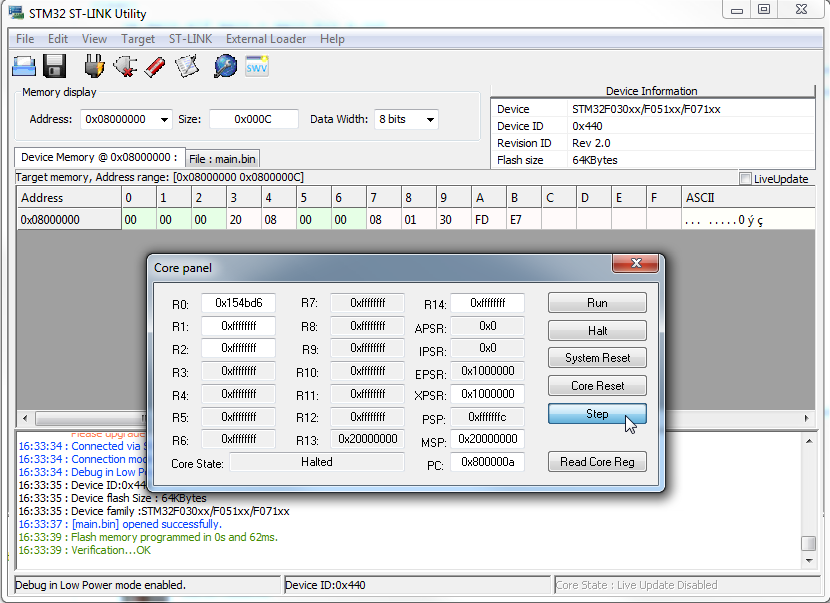Connect to the target using the plug icon
This screenshot has height=603, width=830.
(94, 67)
